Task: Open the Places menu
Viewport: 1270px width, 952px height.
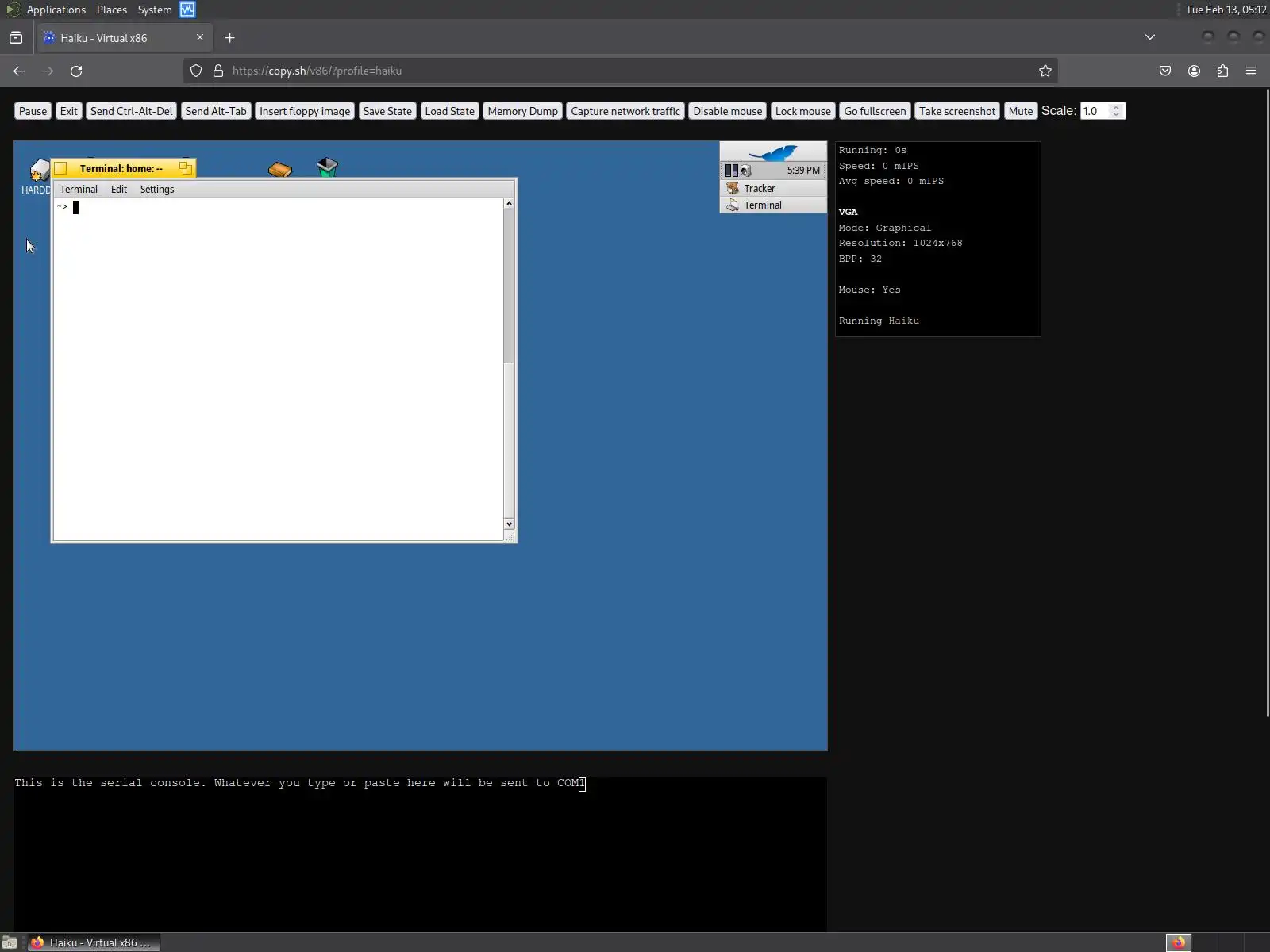Action: [112, 10]
